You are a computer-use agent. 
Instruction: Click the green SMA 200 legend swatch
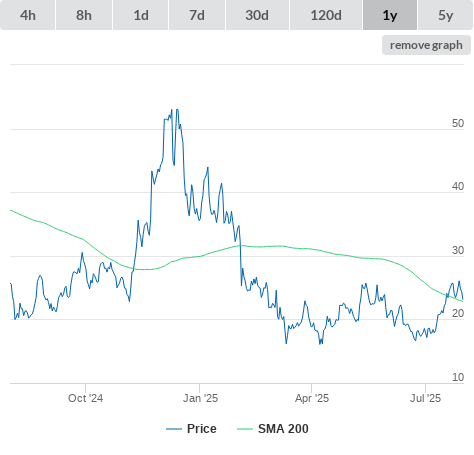tap(245, 429)
